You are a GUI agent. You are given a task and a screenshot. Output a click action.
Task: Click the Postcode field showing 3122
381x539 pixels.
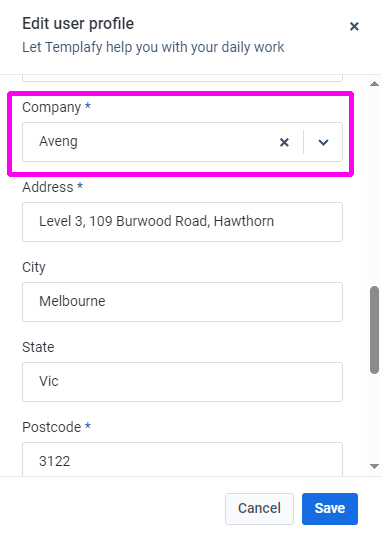click(182, 459)
